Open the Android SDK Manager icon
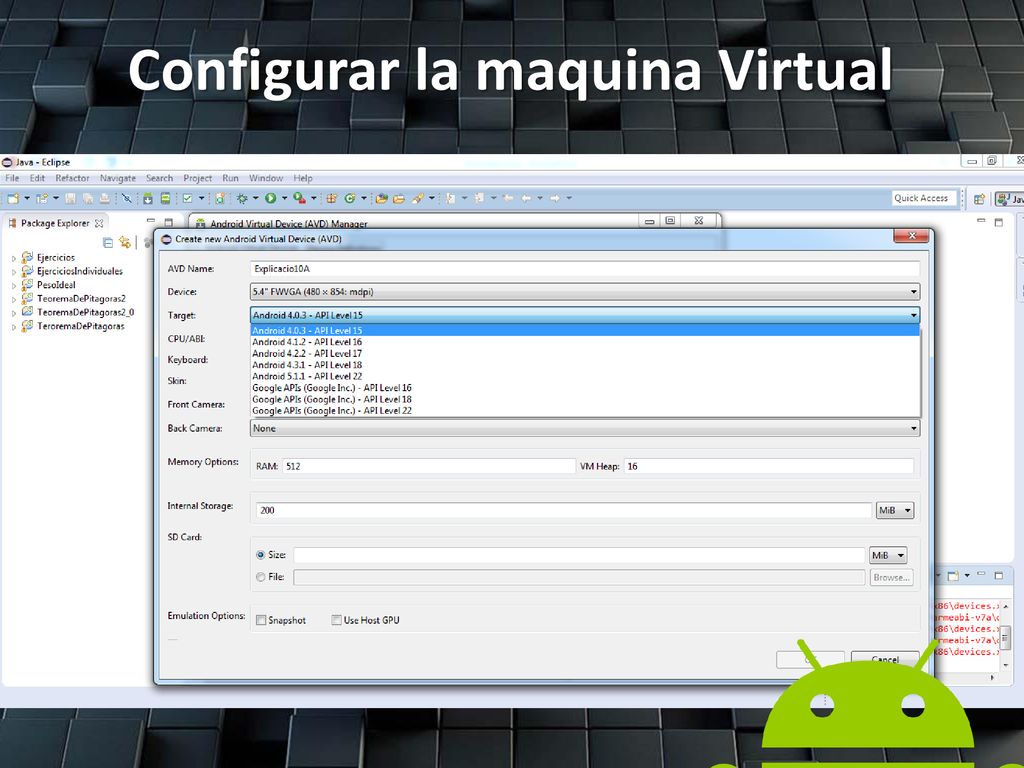The height and width of the screenshot is (768, 1024). click(x=148, y=198)
